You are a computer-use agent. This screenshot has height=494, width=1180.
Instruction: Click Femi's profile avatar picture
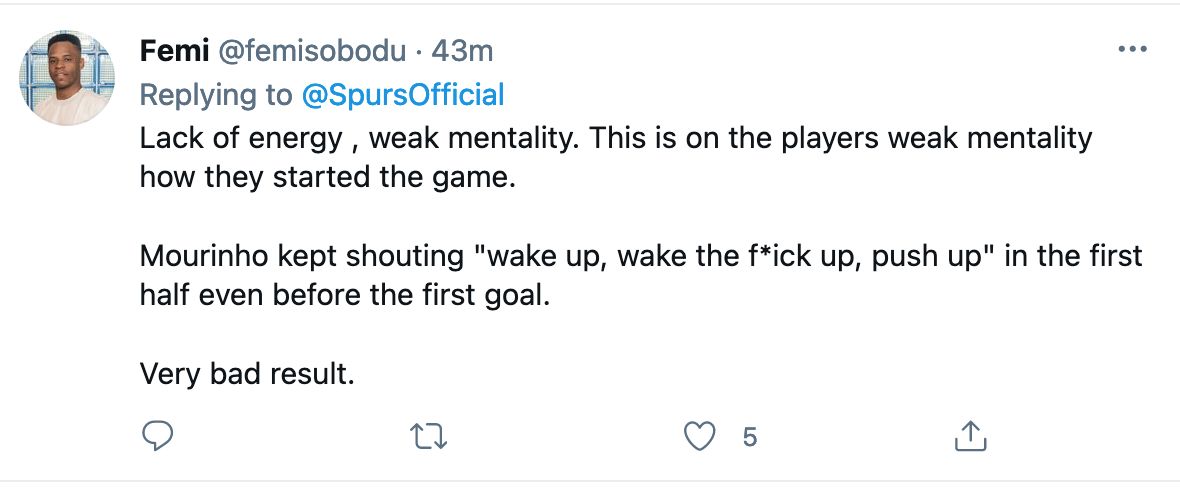68,77
